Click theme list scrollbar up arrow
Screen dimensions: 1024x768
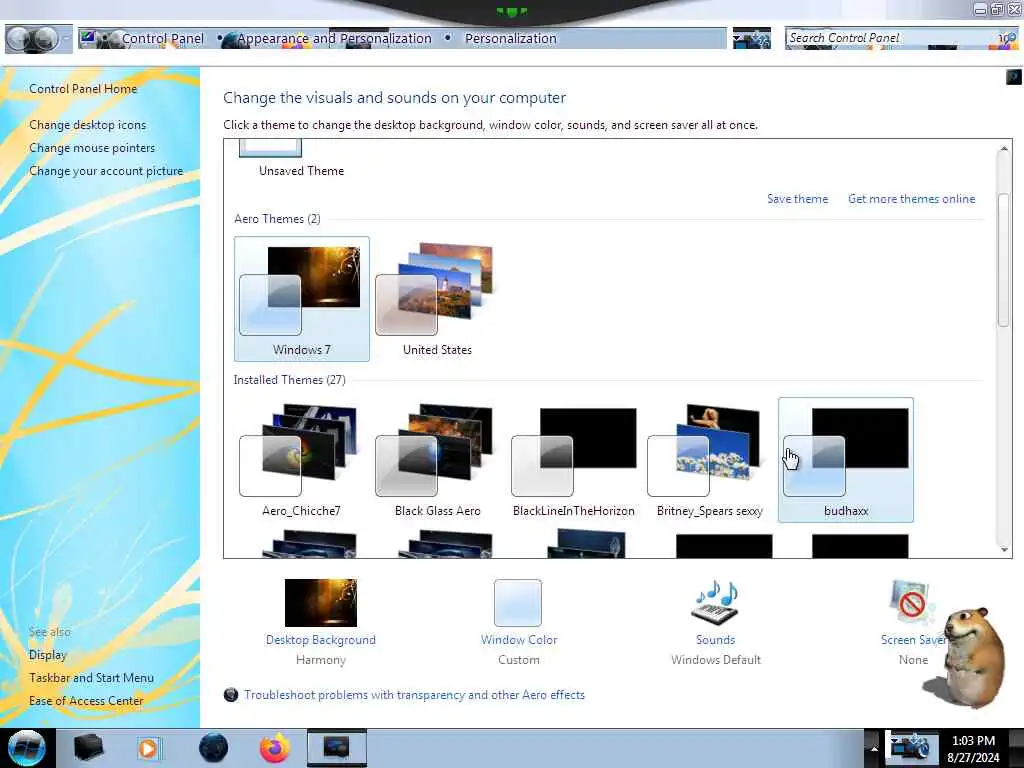tap(1004, 149)
